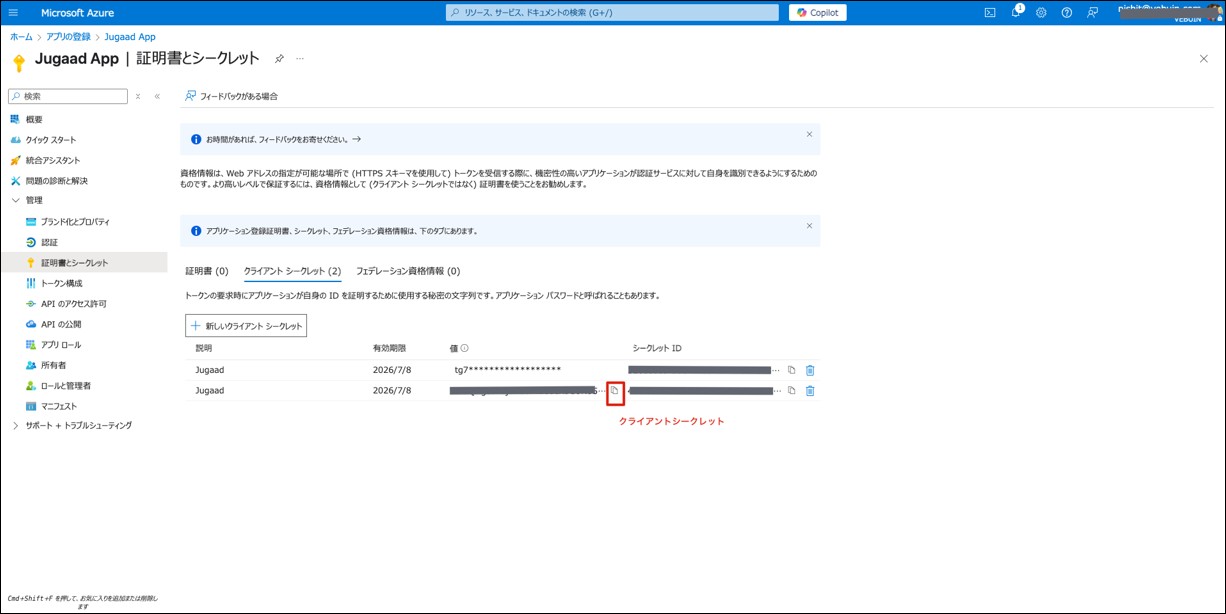
Task: Click フィードバックがある場合 in the toolbar
Action: (231, 96)
